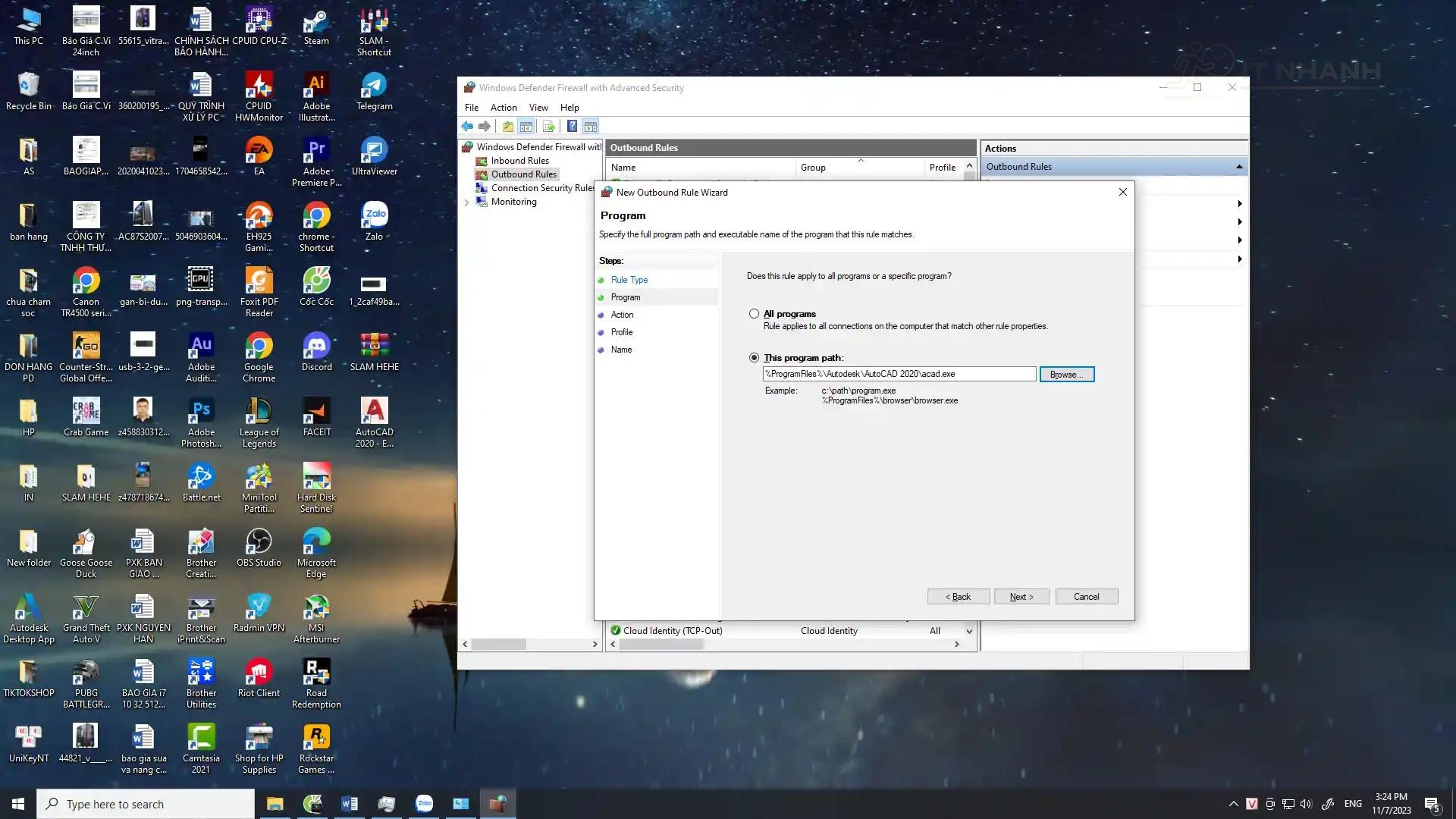Click the program path text field

pyautogui.click(x=899, y=374)
